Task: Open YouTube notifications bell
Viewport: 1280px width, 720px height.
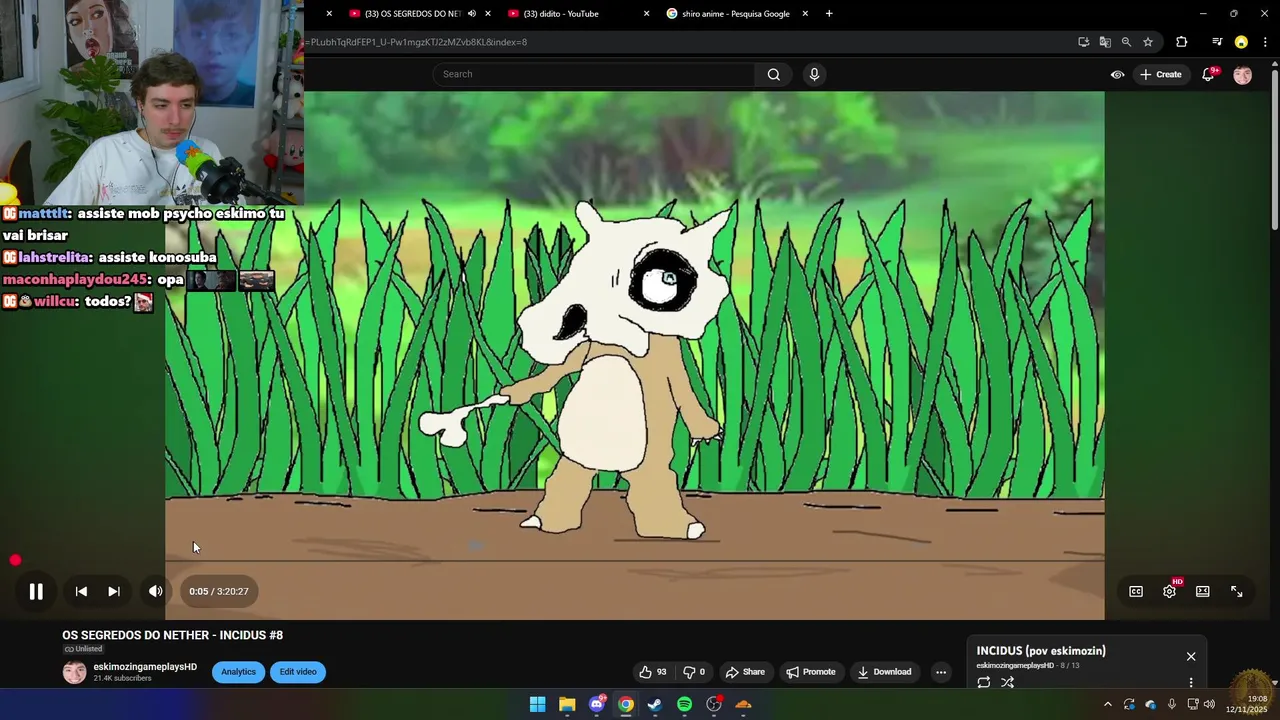Action: (1208, 75)
